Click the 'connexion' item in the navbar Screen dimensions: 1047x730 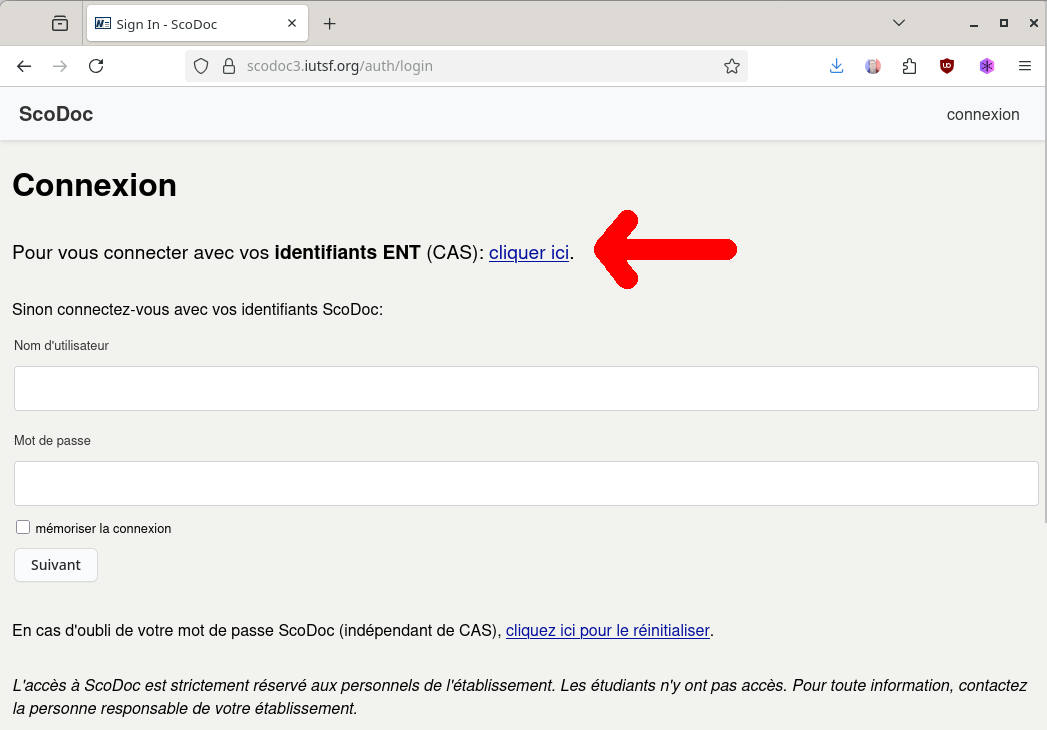tap(982, 114)
